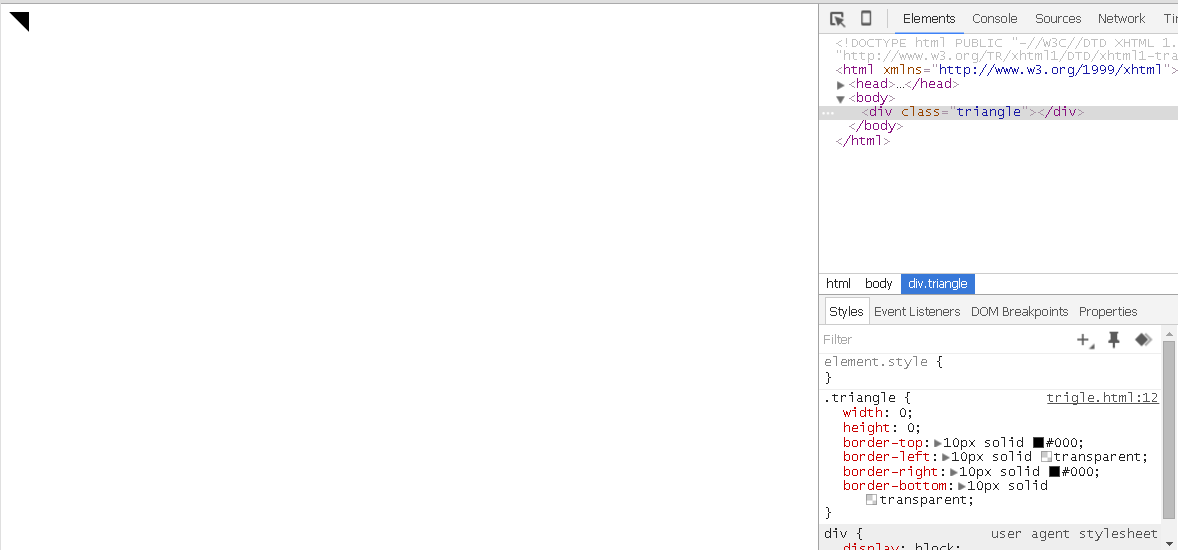
Task: Expand the border-right shorthand arrow
Action: [954, 472]
